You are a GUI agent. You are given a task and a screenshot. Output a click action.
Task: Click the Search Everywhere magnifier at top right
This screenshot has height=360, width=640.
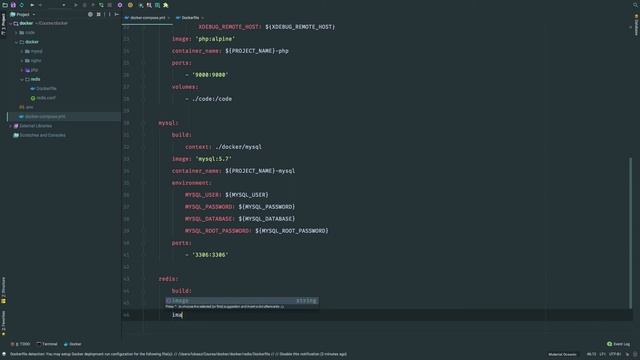click(x=635, y=5)
